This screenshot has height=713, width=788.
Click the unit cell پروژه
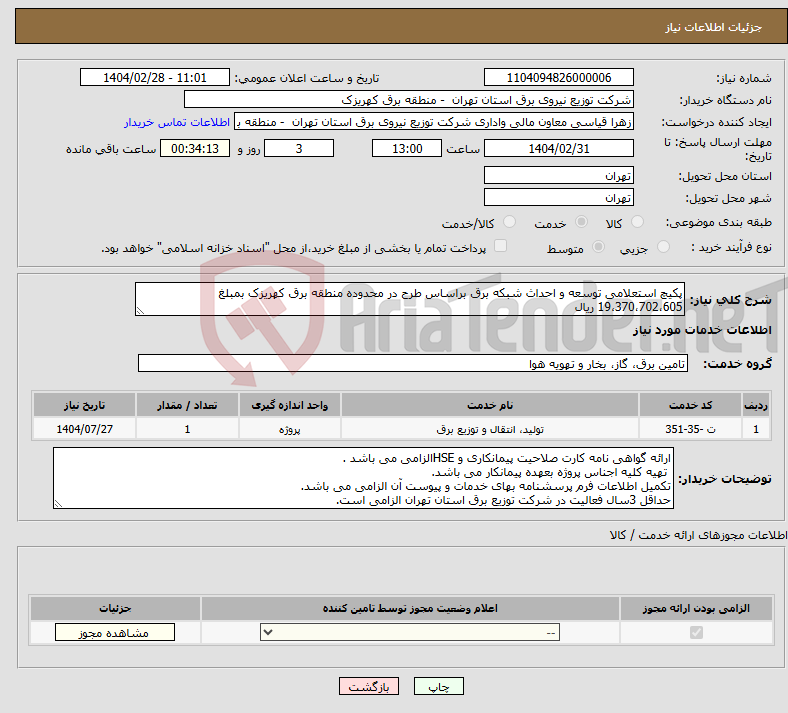[x=289, y=429]
